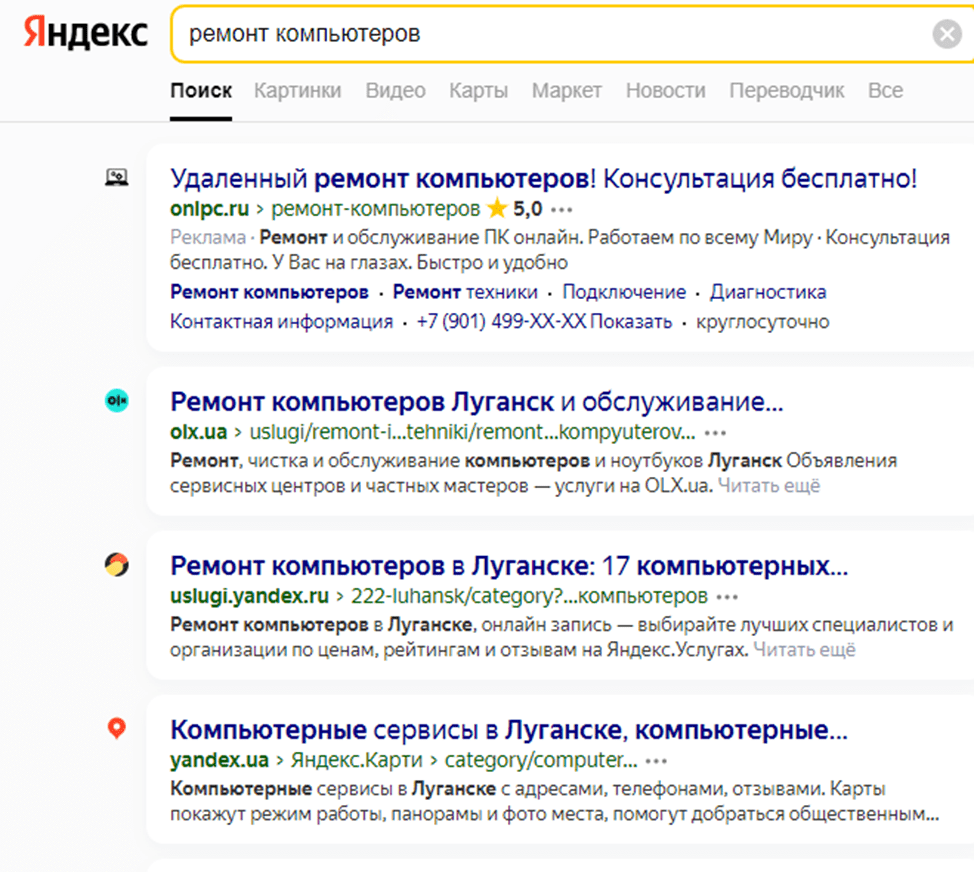
Task: Click the olx.ua uslugi/remont URL path
Action: (472, 432)
